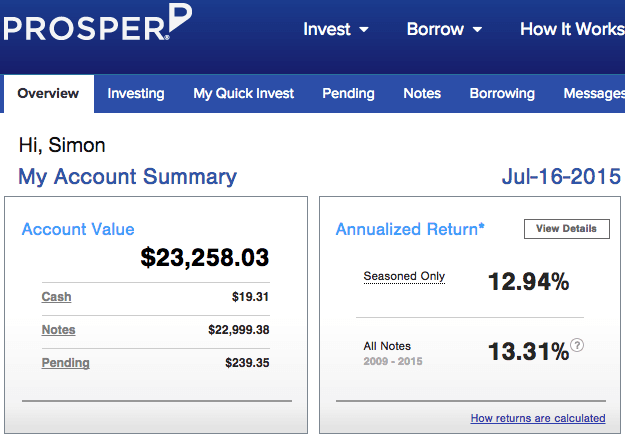Select the Pending tab
Viewport: 625px width, 437px height.
[348, 94]
